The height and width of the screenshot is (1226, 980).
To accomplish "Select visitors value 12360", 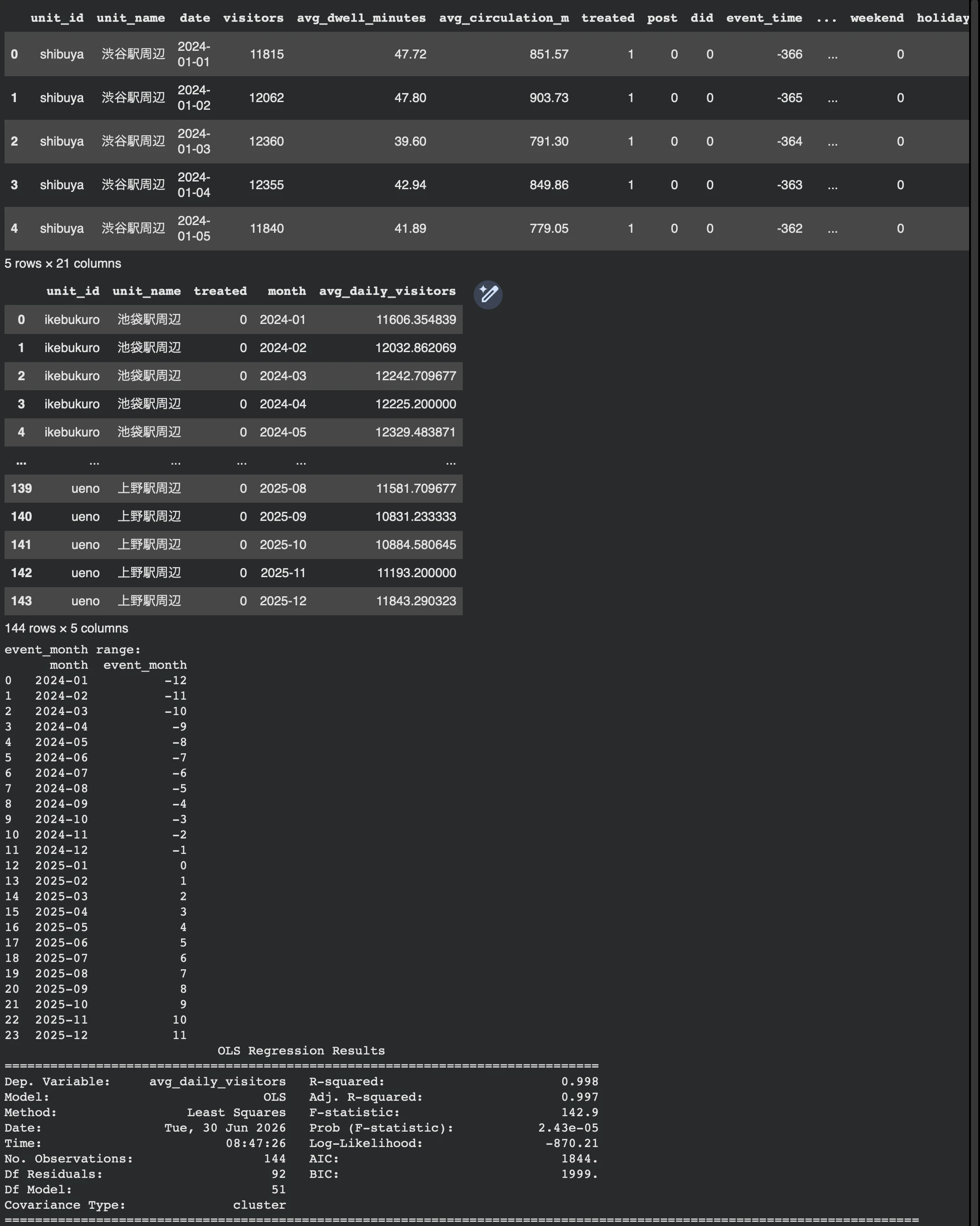I will click(x=266, y=141).
